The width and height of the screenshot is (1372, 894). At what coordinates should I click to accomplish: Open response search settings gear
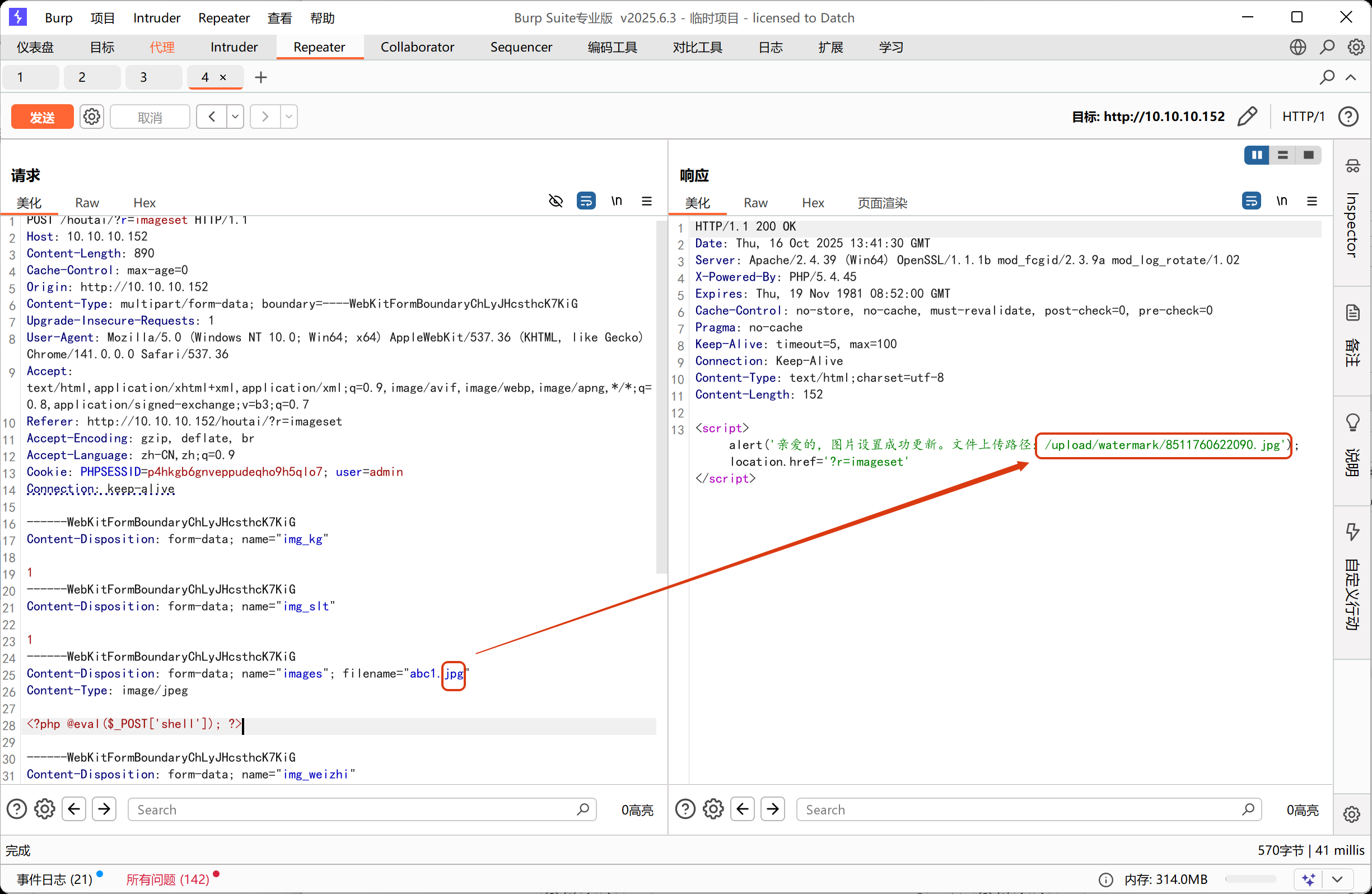(713, 809)
